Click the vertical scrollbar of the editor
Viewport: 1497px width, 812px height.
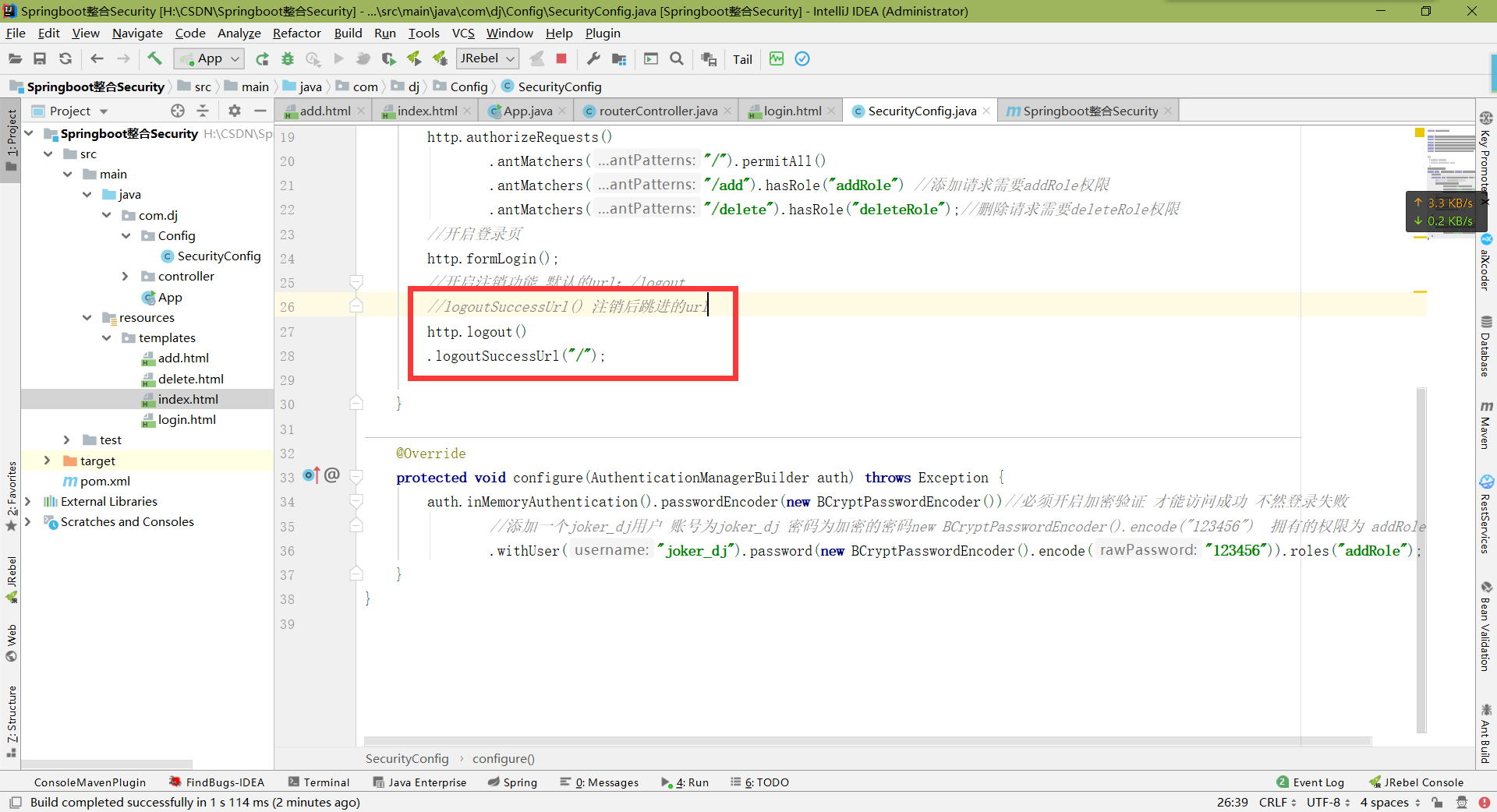click(1421, 560)
